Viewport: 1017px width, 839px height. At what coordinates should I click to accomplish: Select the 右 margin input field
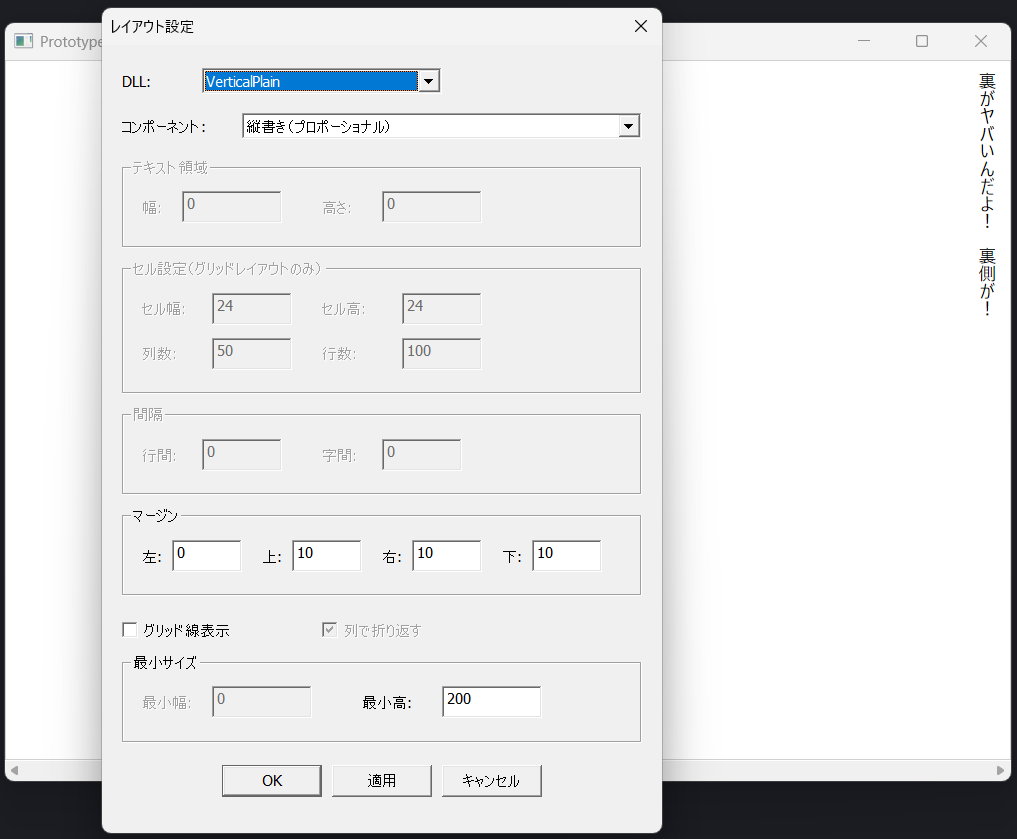click(446, 556)
